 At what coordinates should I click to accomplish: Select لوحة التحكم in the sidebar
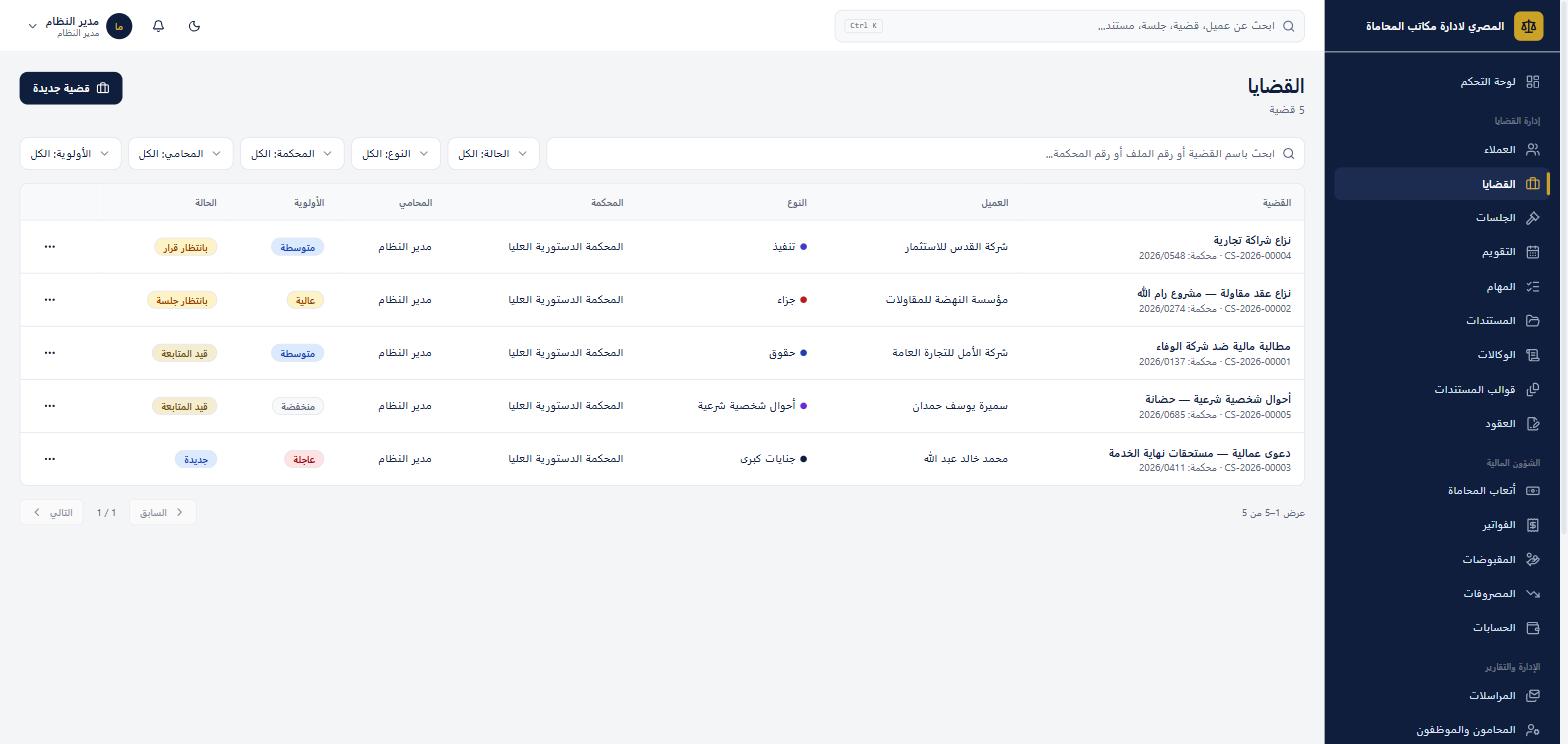(1441, 82)
